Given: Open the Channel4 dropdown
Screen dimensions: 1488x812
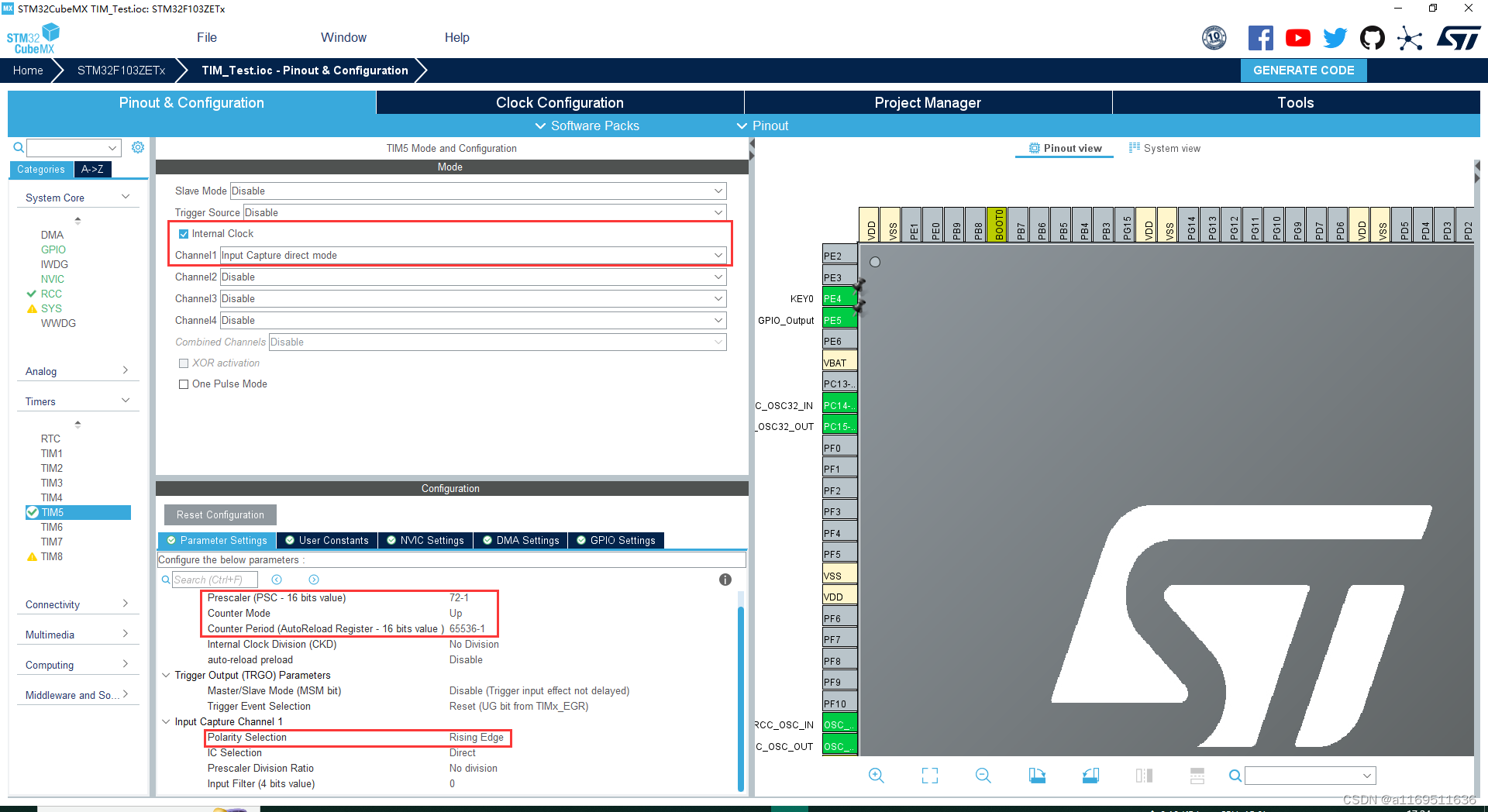Looking at the screenshot, I should 474,320.
